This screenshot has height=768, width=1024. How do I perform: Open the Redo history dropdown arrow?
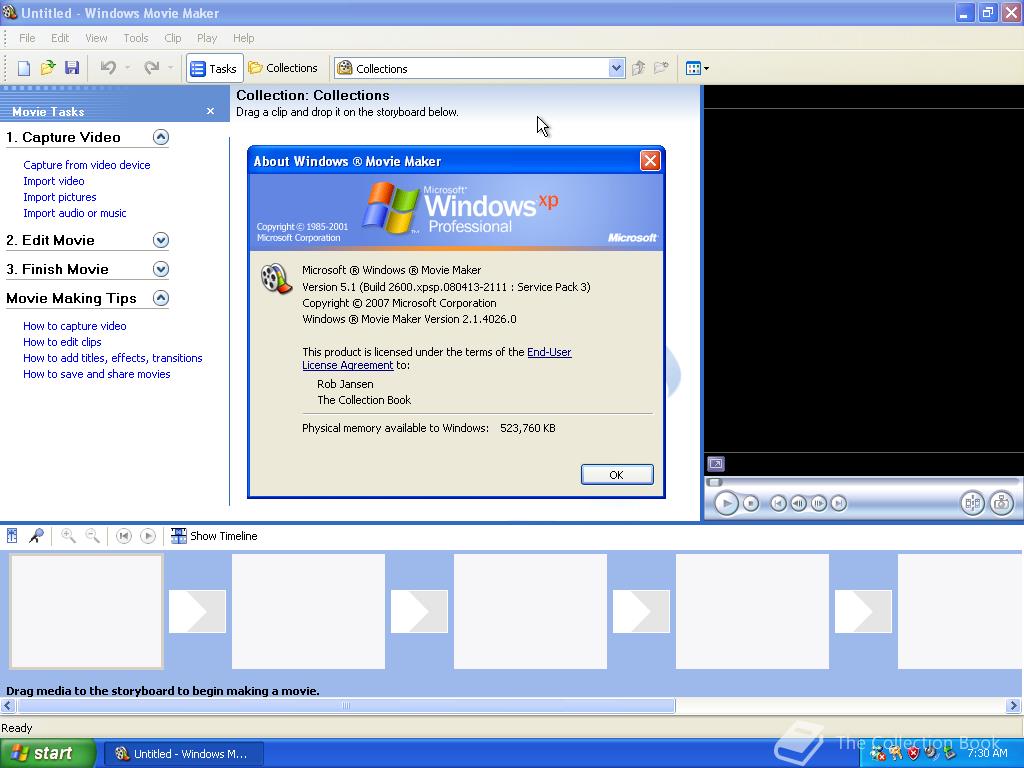[x=170, y=68]
